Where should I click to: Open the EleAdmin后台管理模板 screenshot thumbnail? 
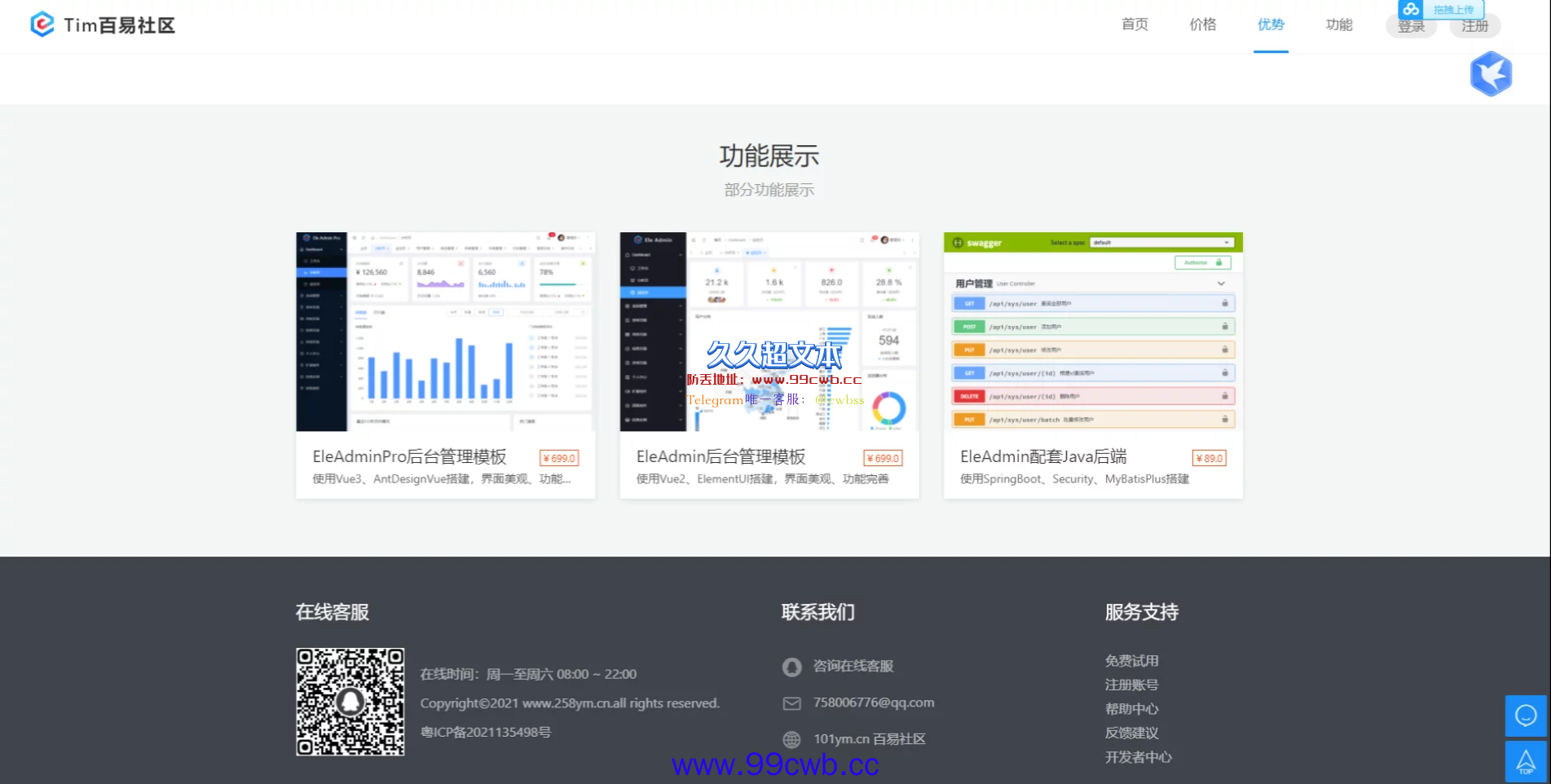pyautogui.click(x=769, y=332)
